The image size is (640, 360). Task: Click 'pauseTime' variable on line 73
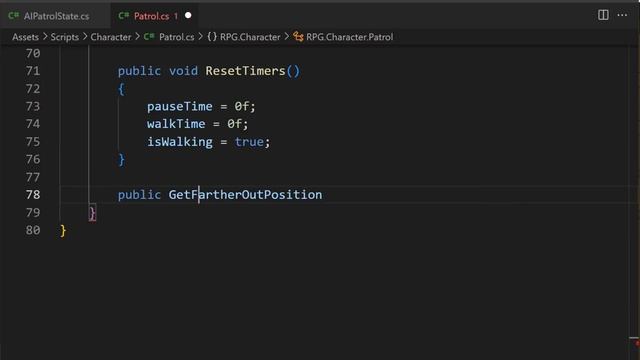point(180,107)
